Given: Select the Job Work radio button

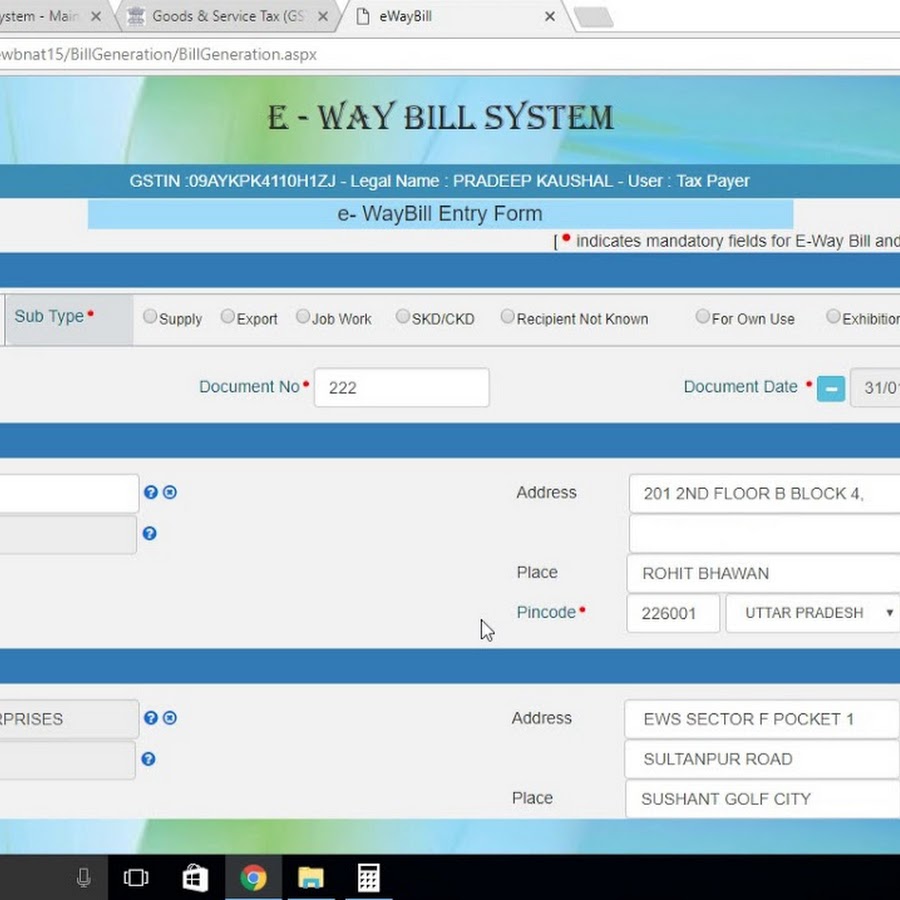Looking at the screenshot, I should tap(303, 317).
